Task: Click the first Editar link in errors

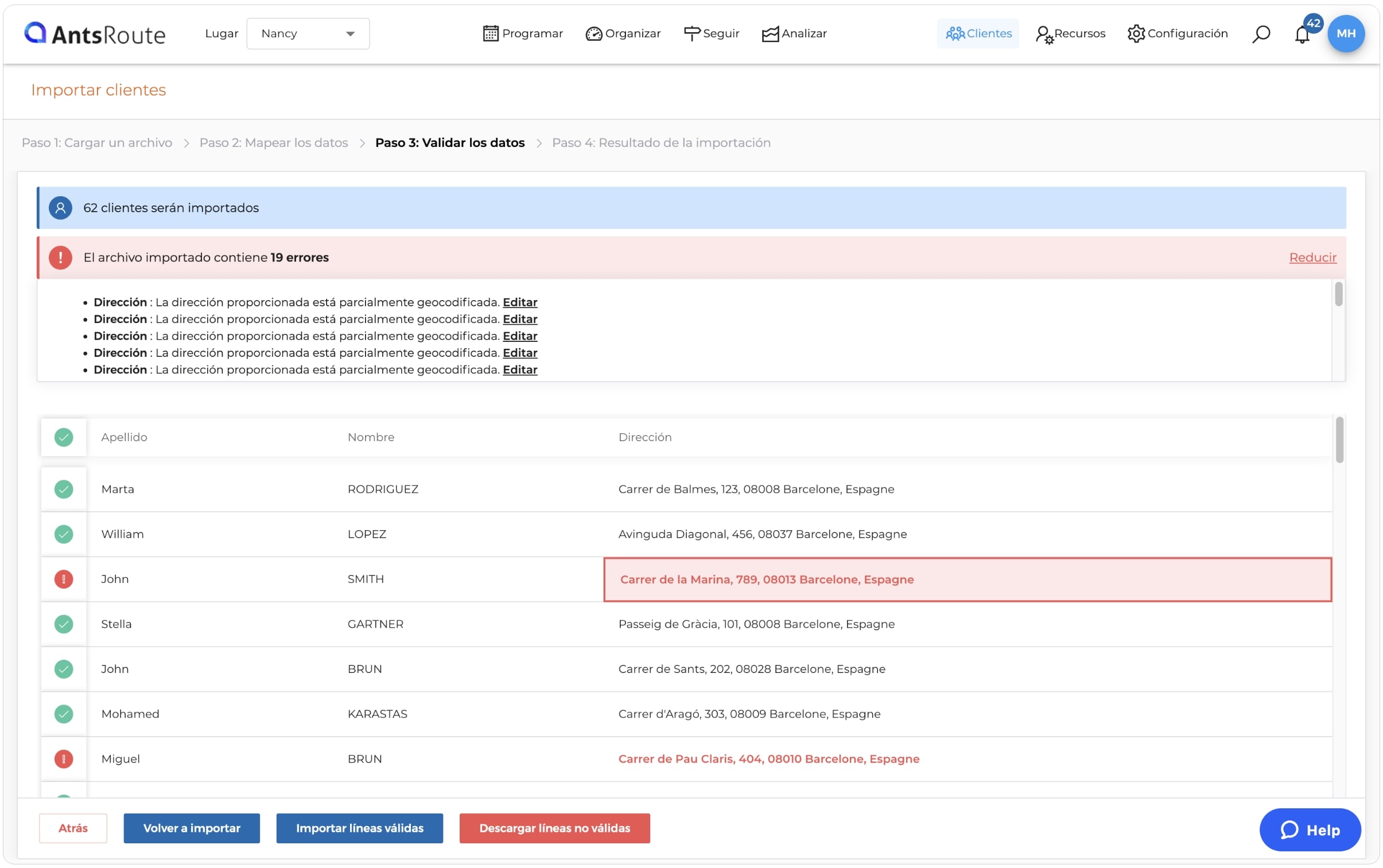Action: point(519,302)
